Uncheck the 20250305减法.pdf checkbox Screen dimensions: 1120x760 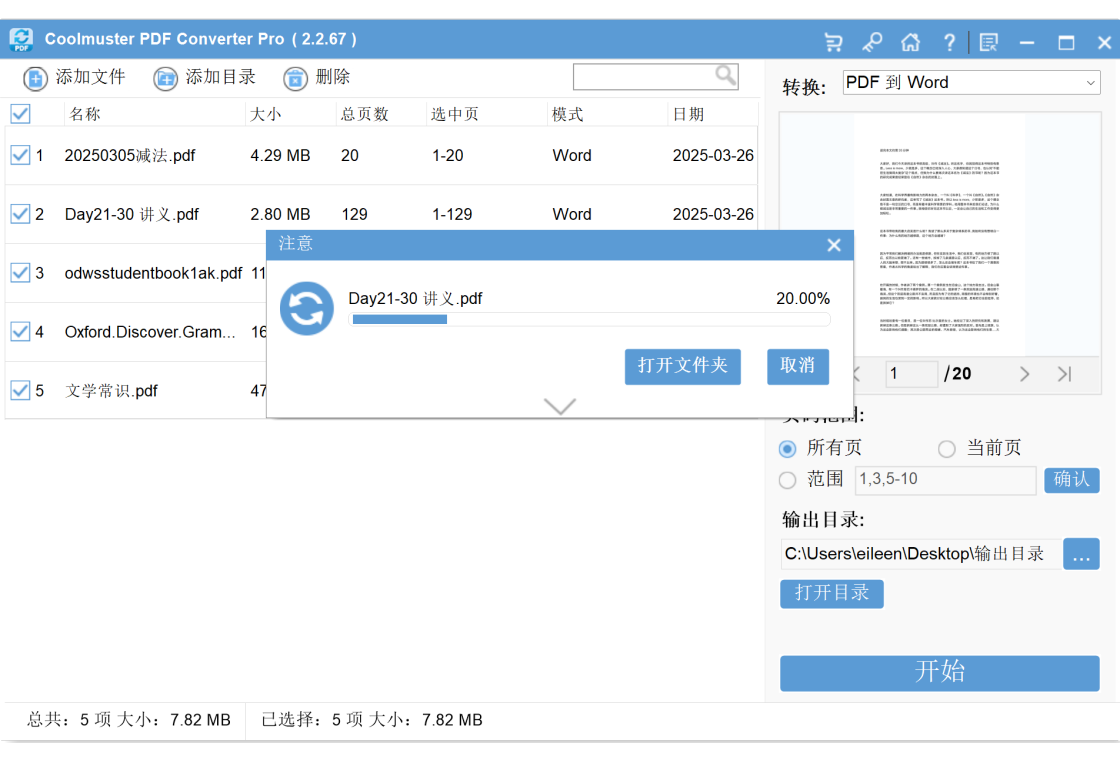coord(20,155)
